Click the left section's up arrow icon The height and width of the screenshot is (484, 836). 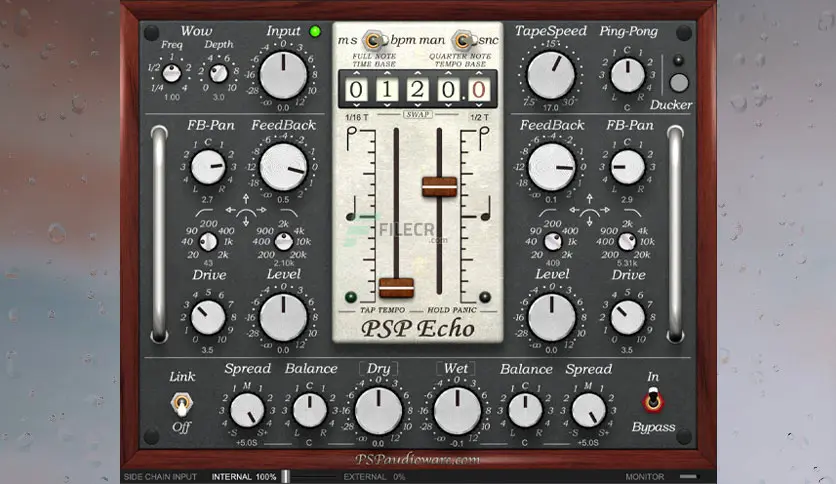(246, 199)
